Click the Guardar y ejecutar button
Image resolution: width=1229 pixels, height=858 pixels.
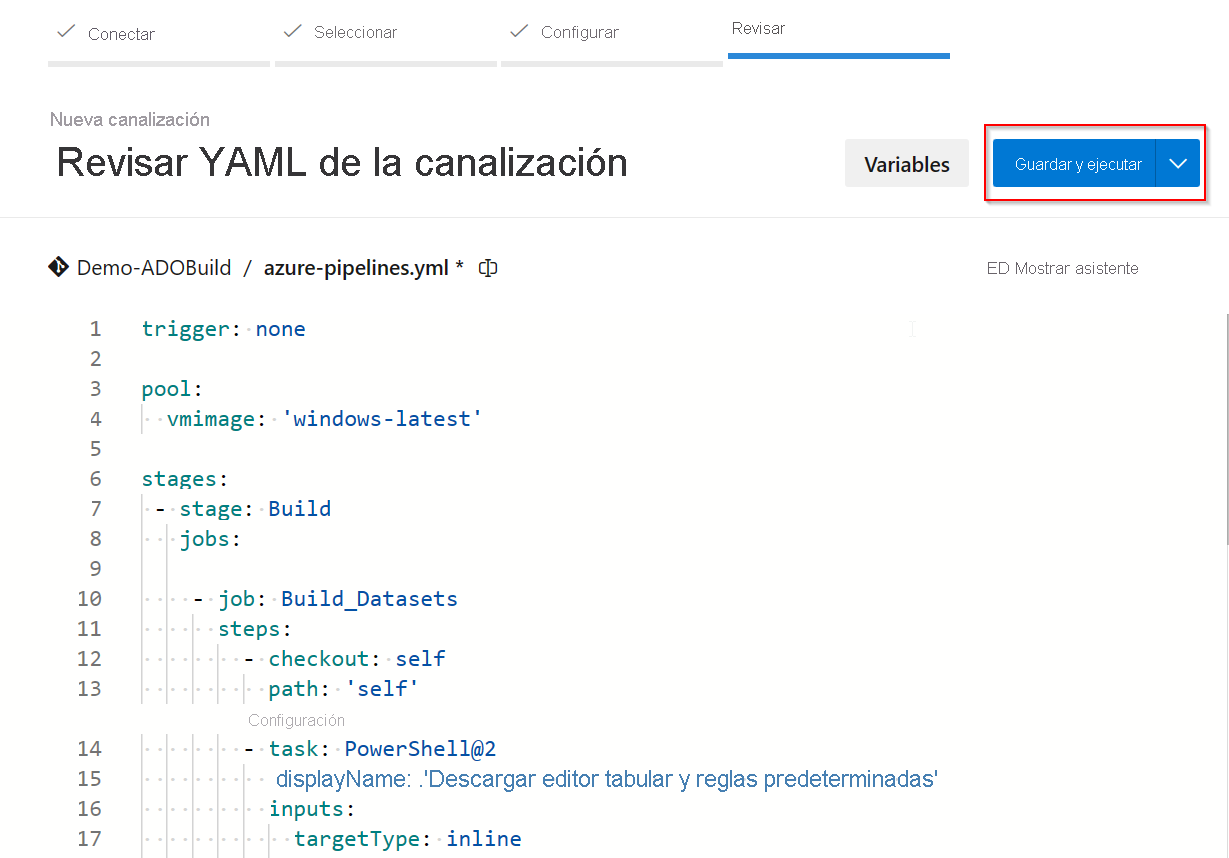coord(1077,162)
